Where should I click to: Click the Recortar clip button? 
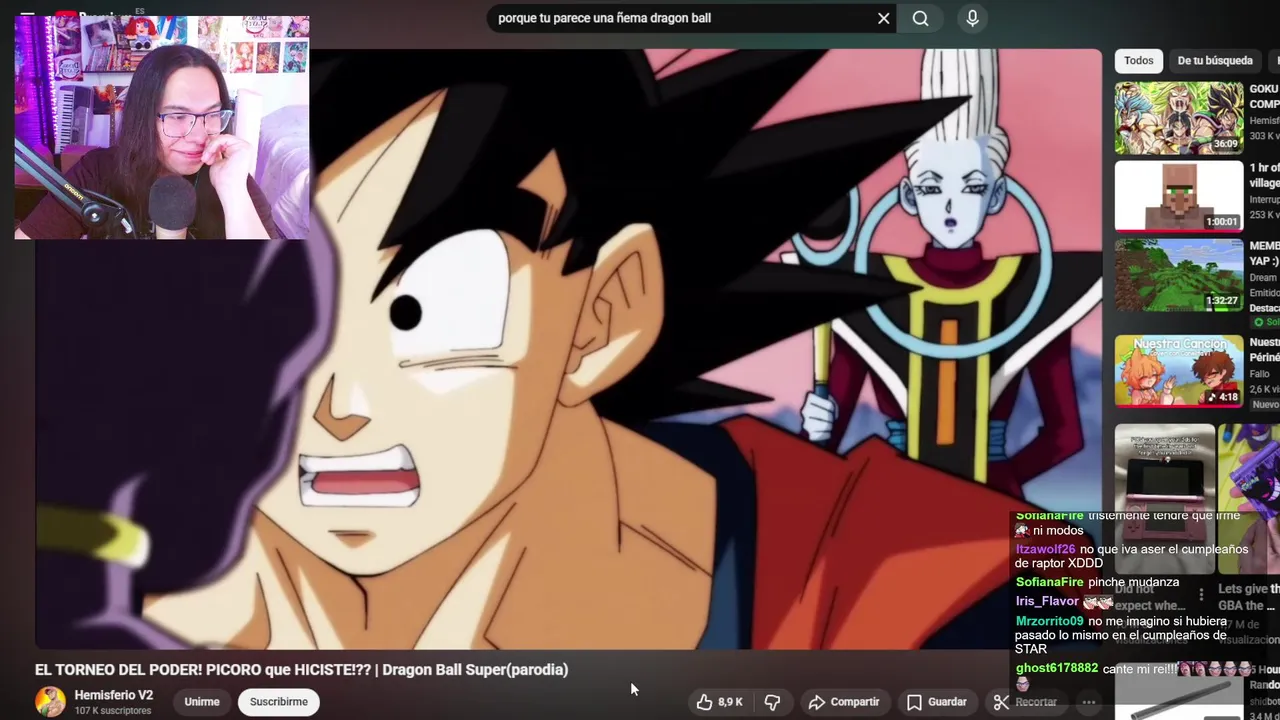coord(1025,702)
